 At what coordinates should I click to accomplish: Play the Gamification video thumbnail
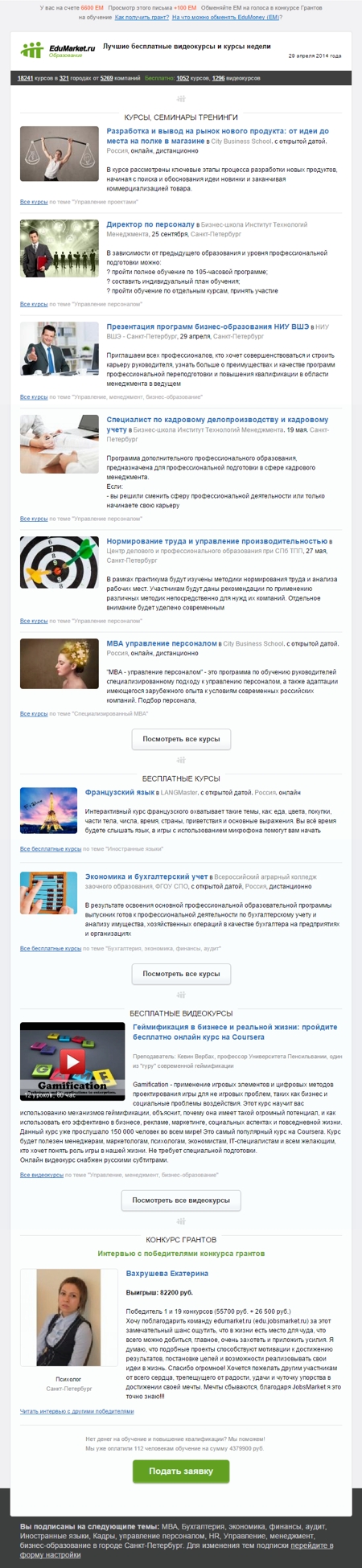tap(72, 1061)
